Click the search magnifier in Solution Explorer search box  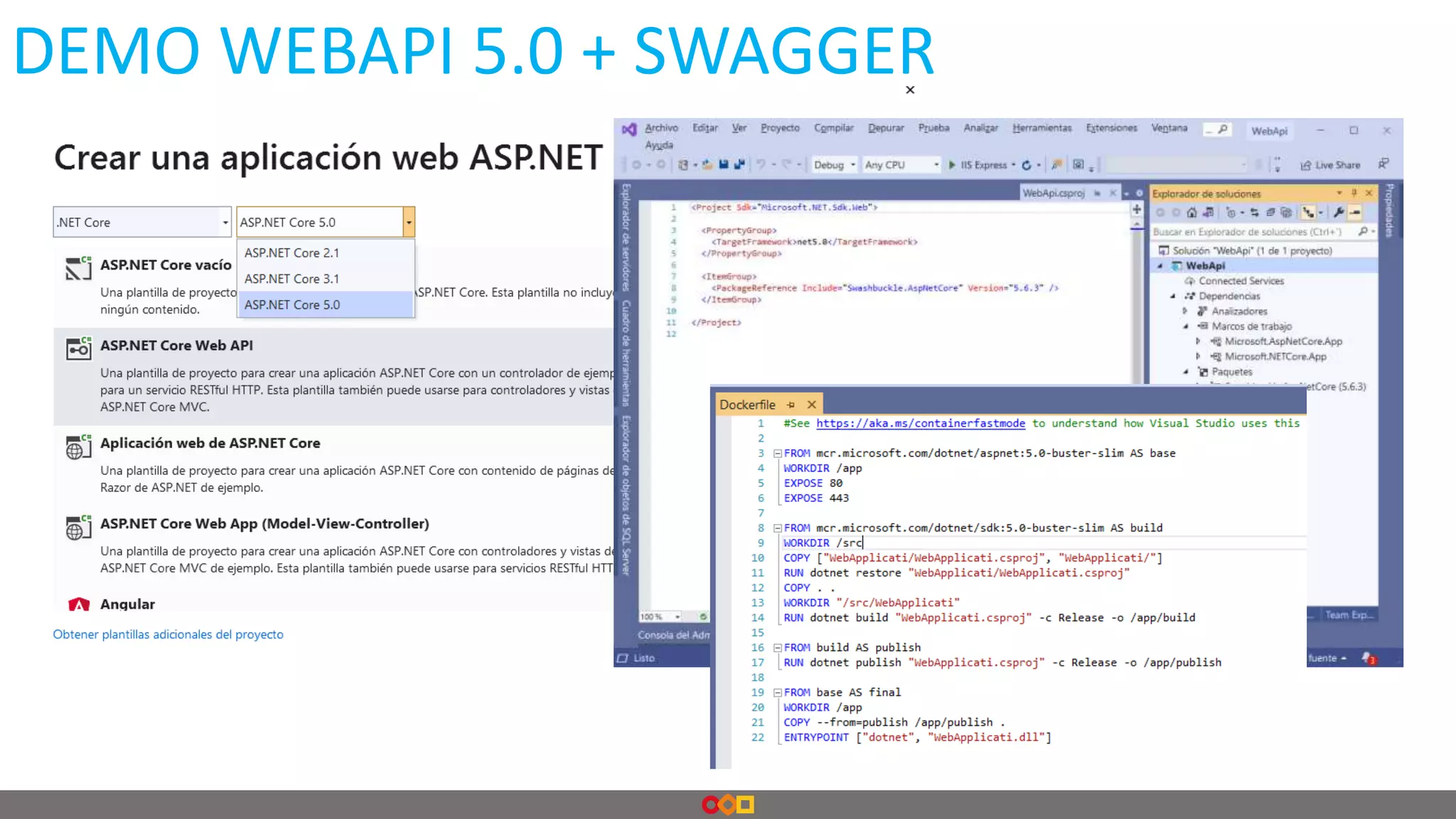tap(1363, 232)
